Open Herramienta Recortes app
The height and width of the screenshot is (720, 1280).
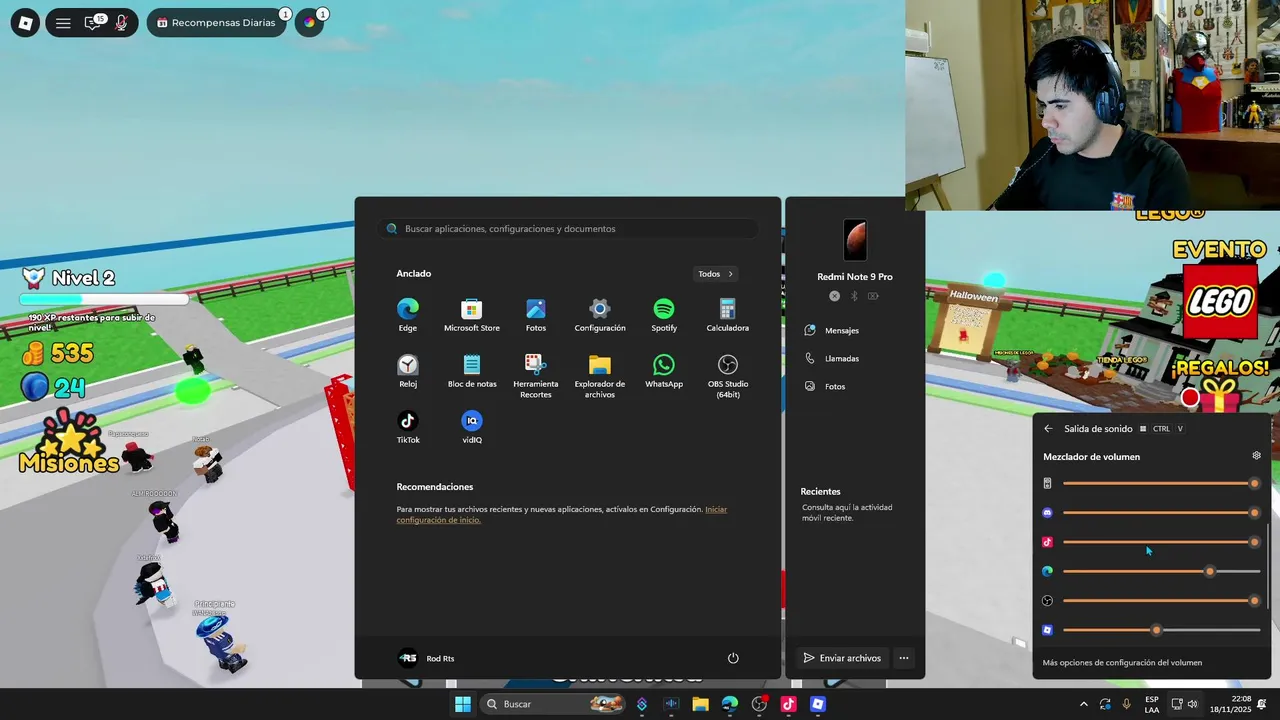click(536, 376)
